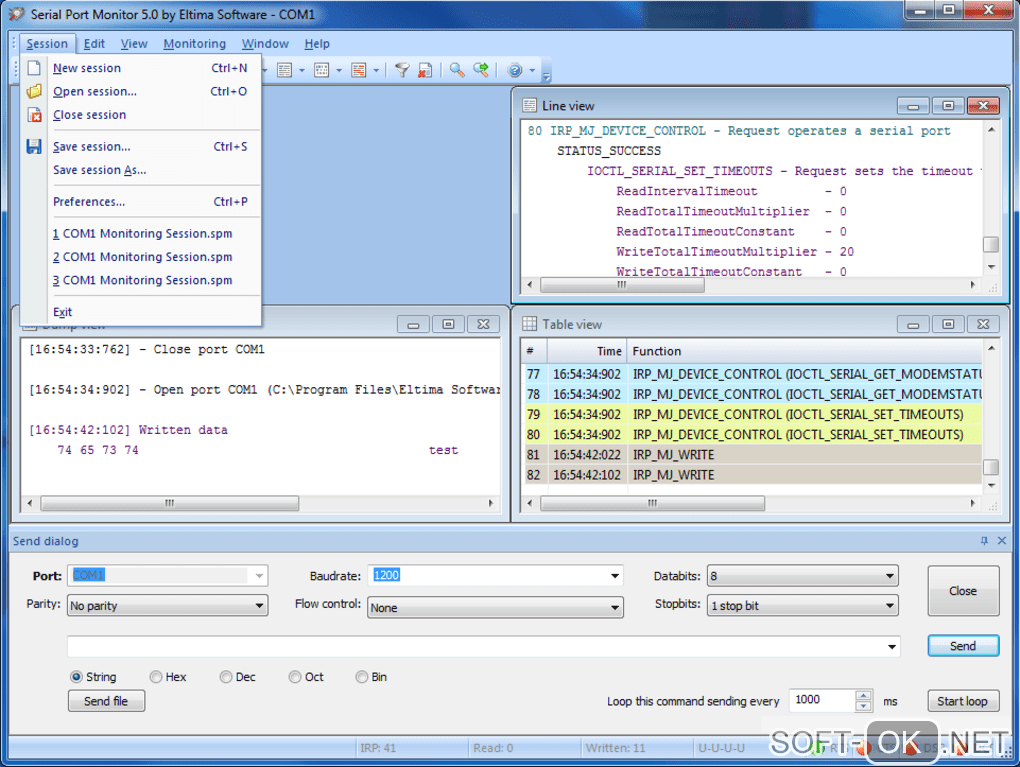Viewport: 1020px width, 767px height.
Task: Open the Baudrate dropdown
Action: click(x=614, y=576)
